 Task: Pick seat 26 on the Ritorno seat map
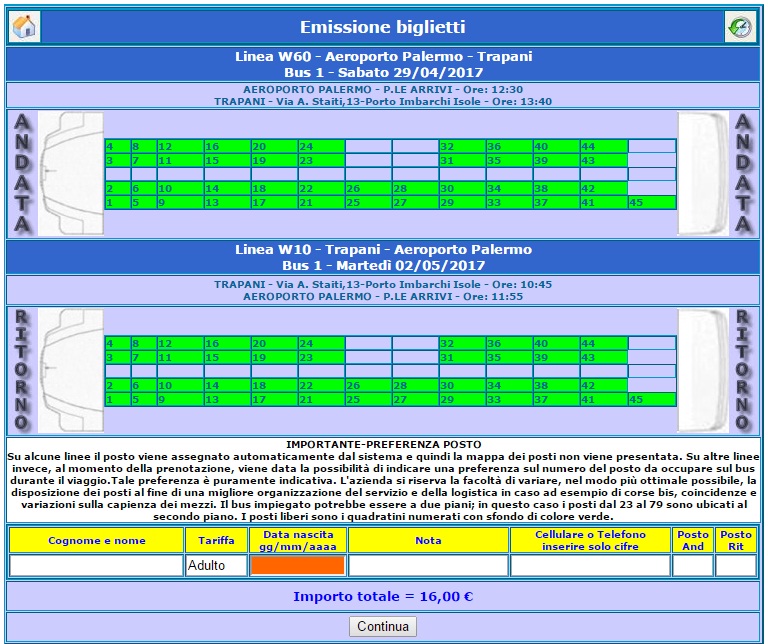tap(367, 386)
